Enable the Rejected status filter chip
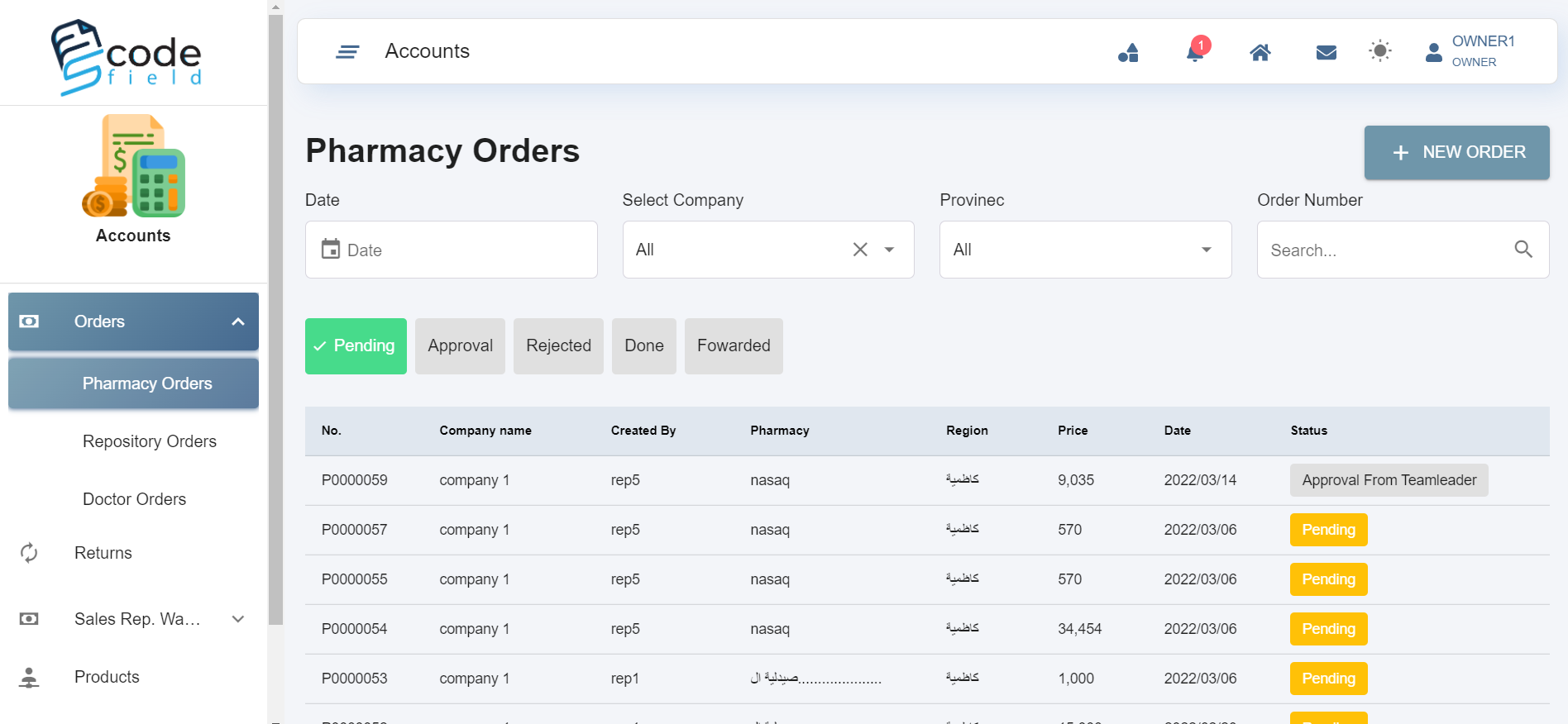This screenshot has height=724, width=1568. [x=558, y=346]
